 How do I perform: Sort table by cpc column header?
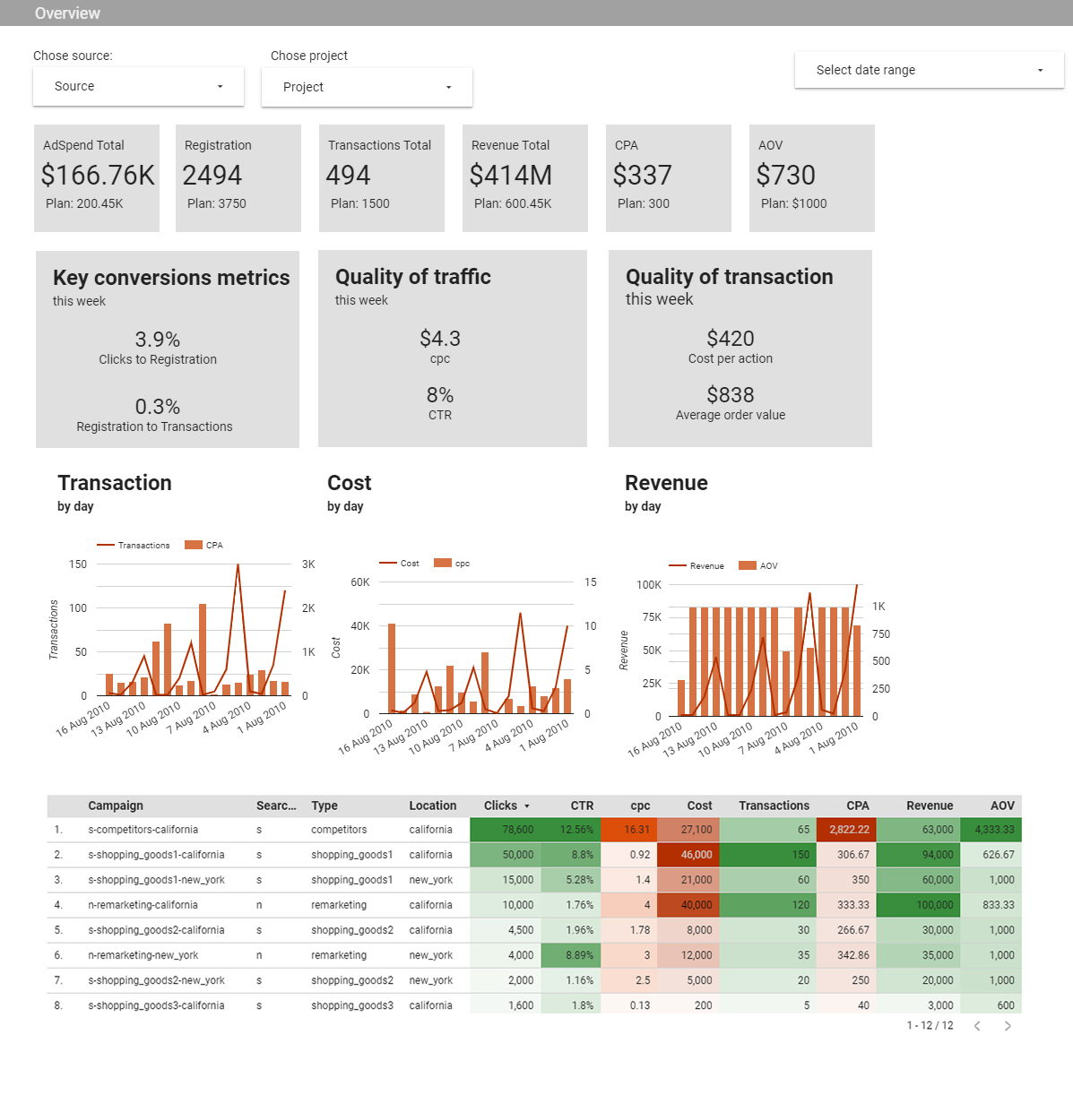(640, 806)
